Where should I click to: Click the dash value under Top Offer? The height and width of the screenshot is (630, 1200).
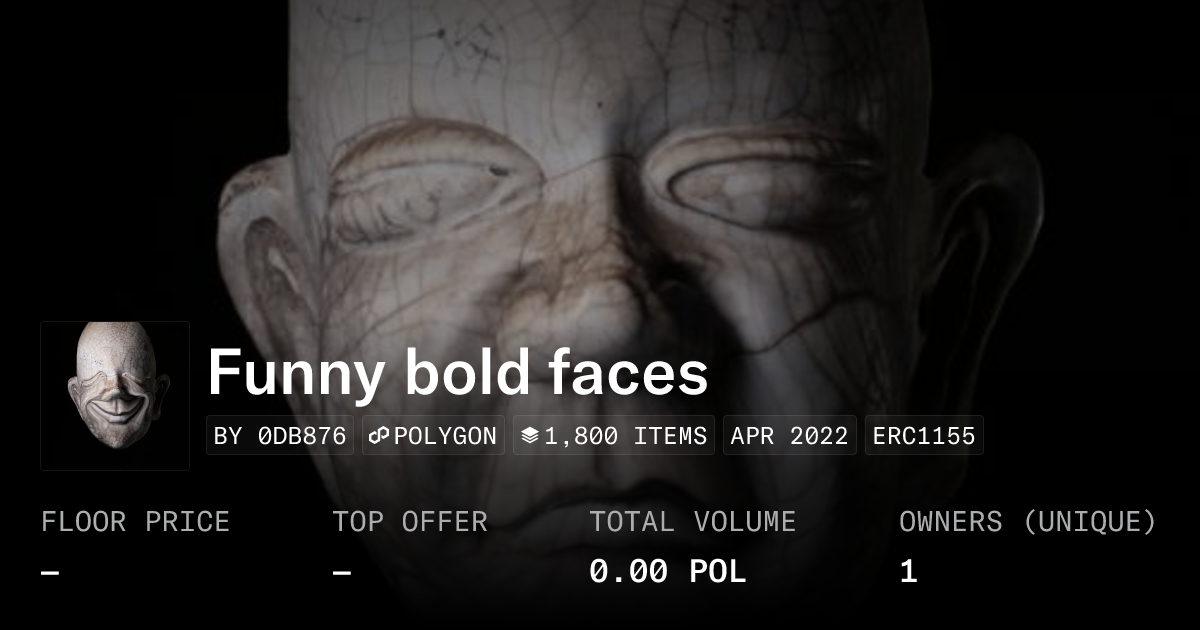[x=342, y=573]
